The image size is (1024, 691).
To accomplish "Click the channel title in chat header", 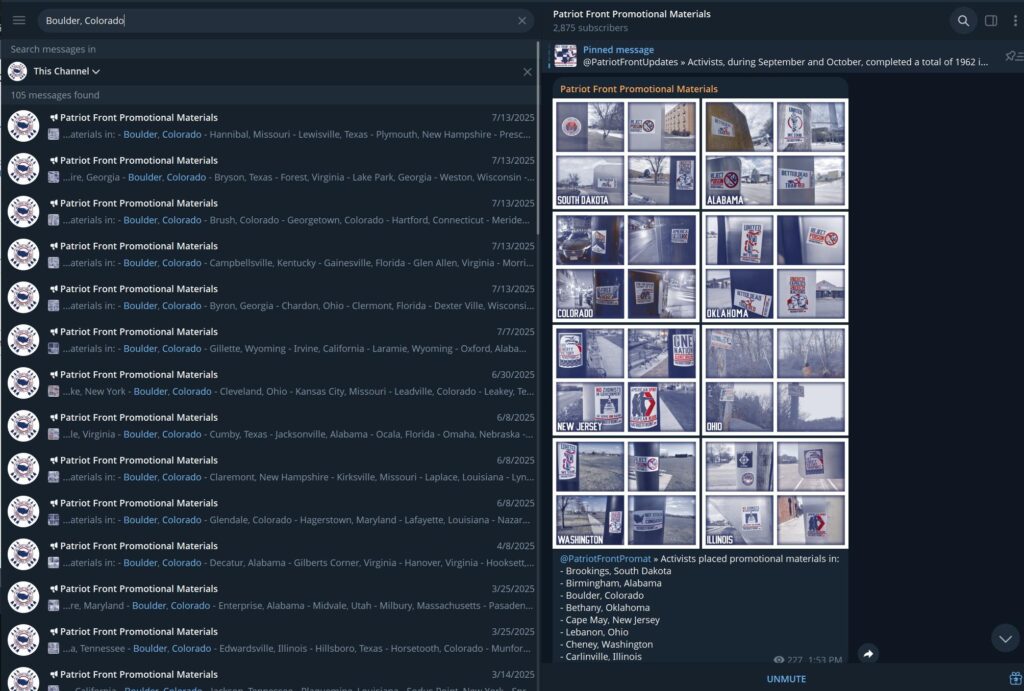I will [632, 15].
